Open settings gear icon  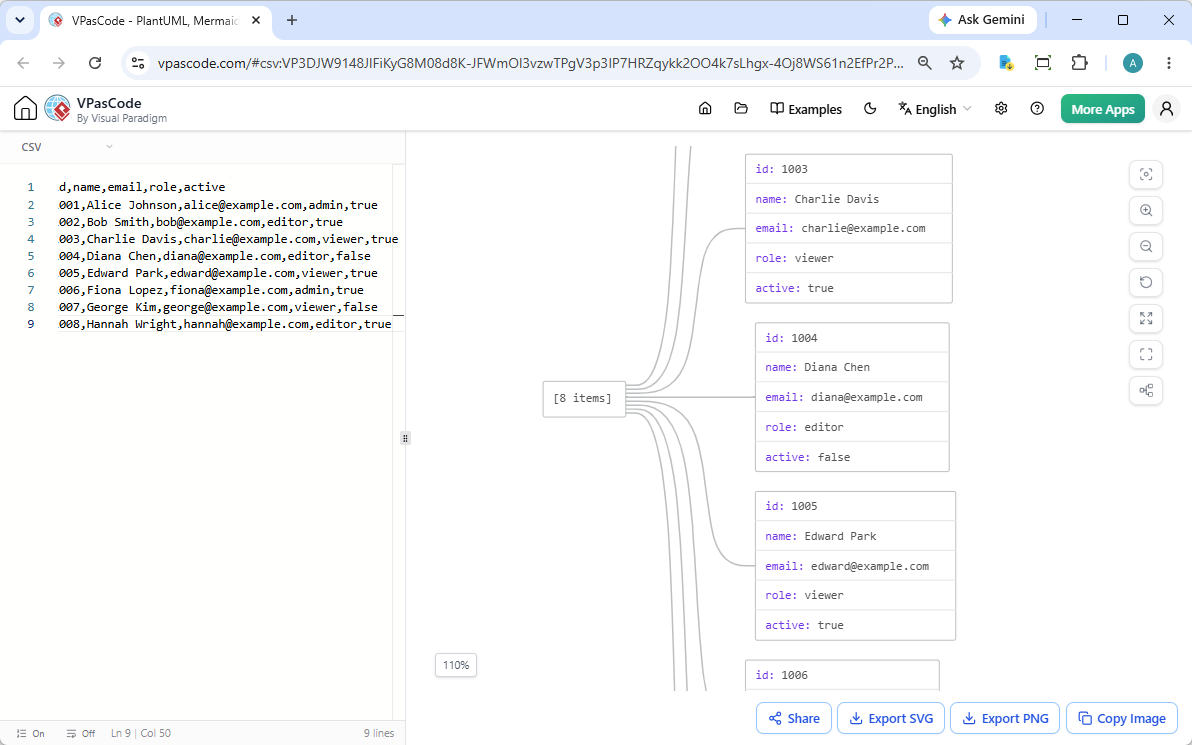1001,109
